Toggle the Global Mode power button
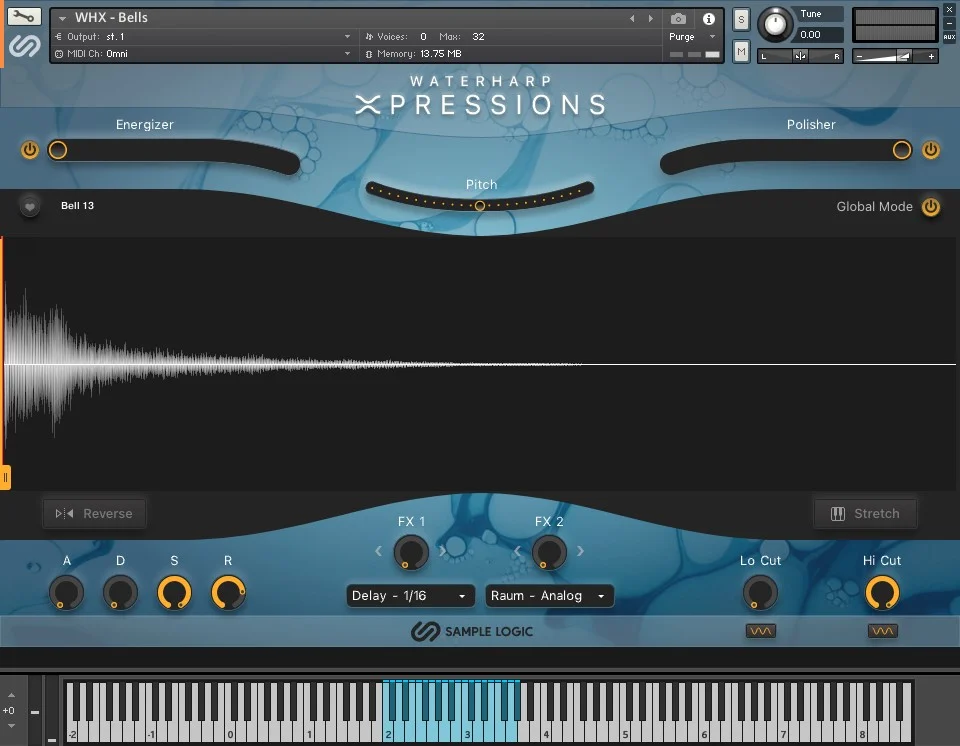 tap(931, 207)
